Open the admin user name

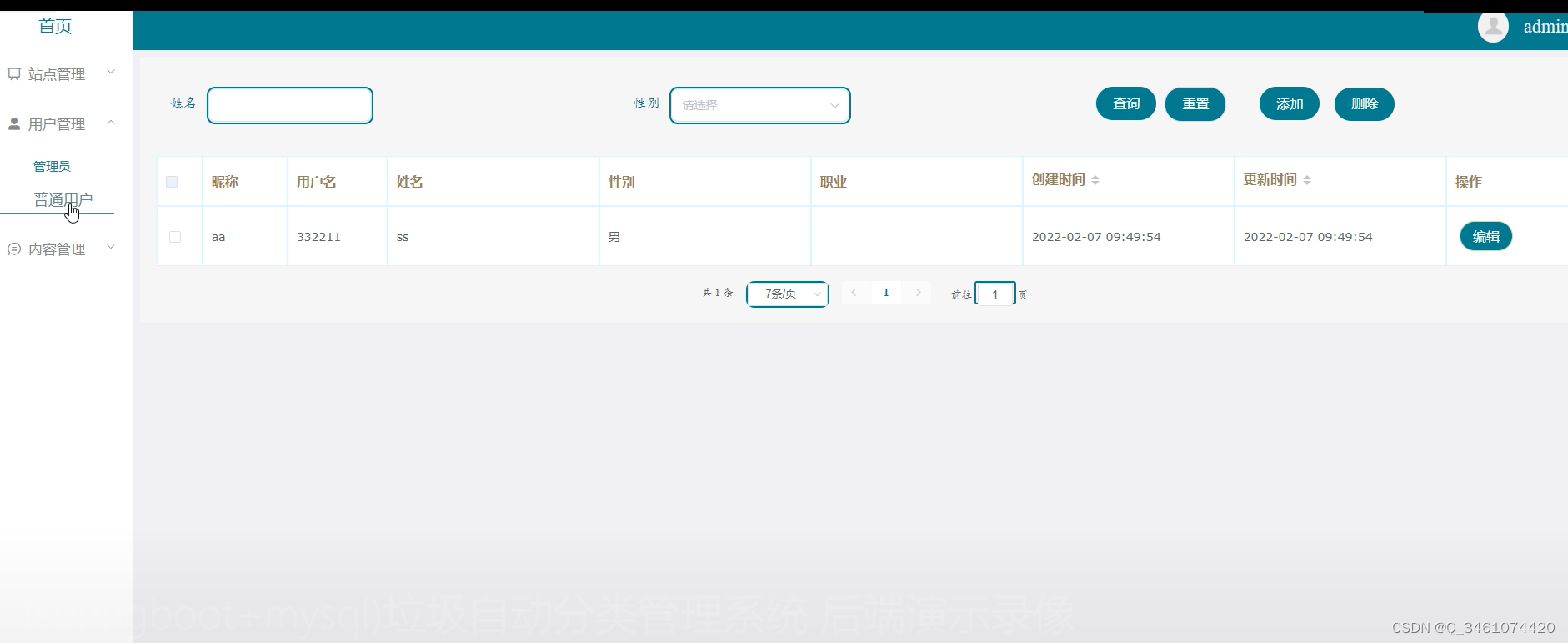(x=1545, y=27)
